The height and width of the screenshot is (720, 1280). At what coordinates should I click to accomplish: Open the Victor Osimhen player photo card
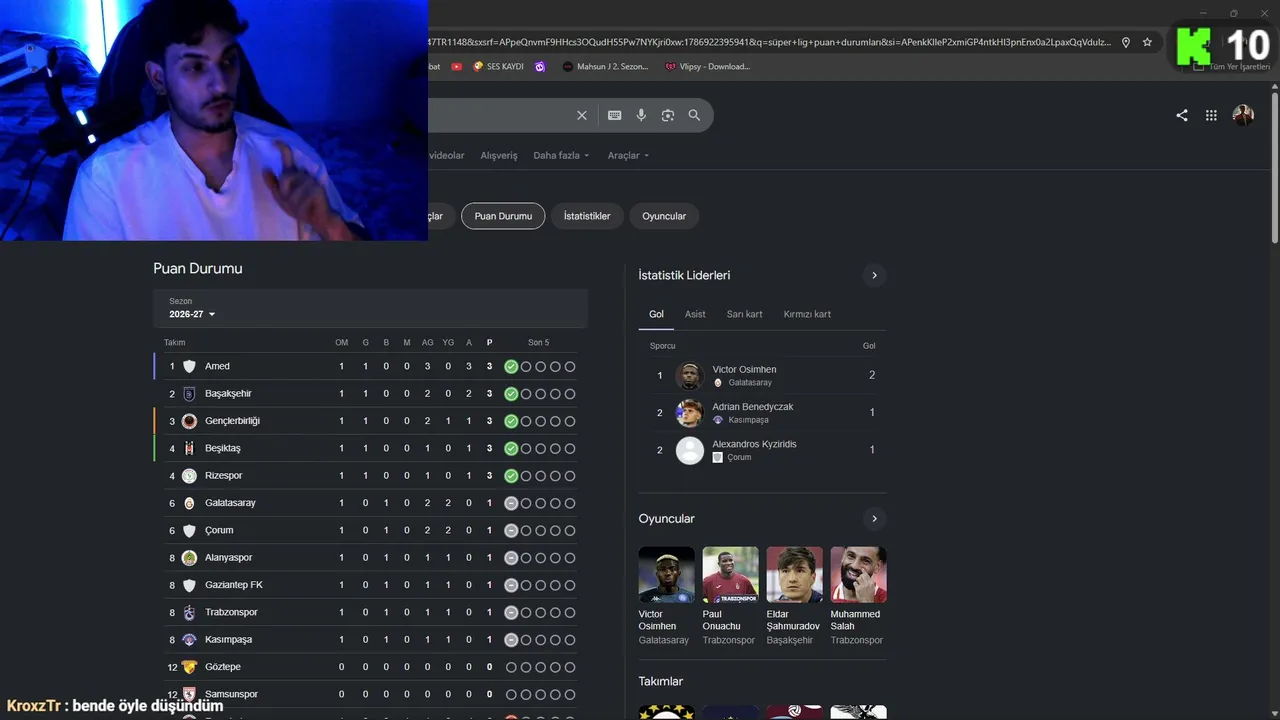[666, 596]
